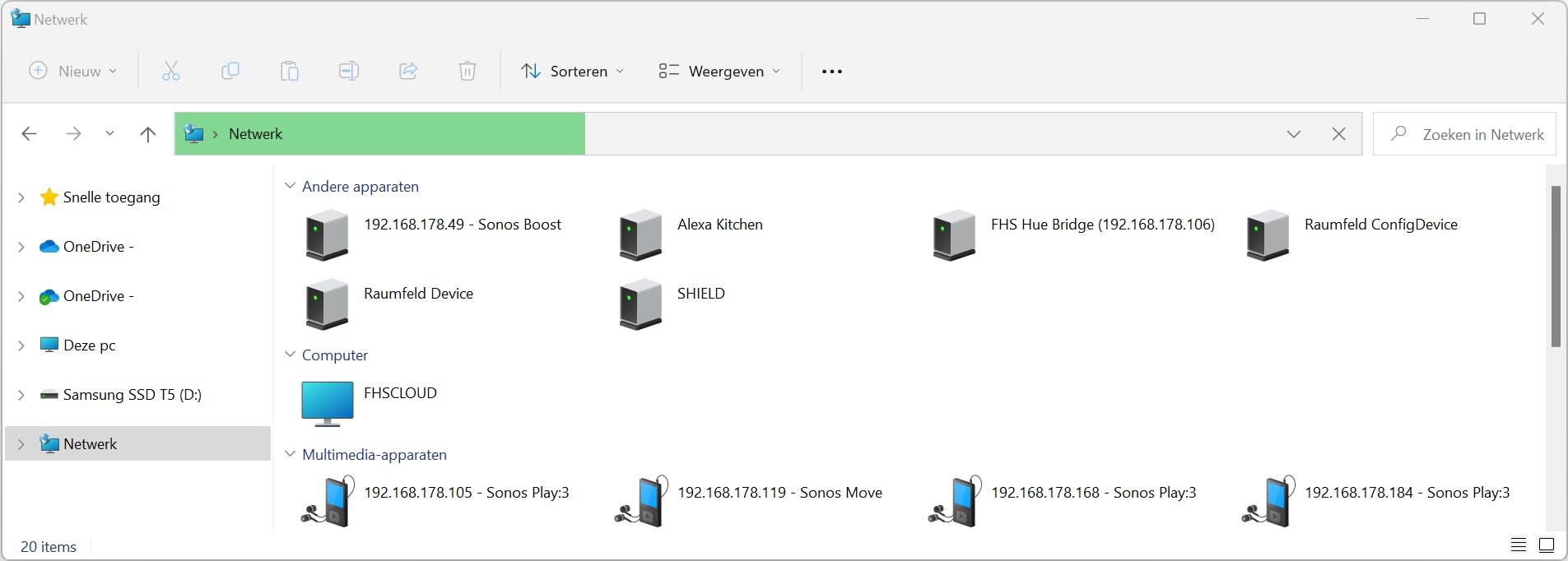Expand Snelle toegang in navigation pane
The height and width of the screenshot is (561, 1568).
click(x=21, y=197)
